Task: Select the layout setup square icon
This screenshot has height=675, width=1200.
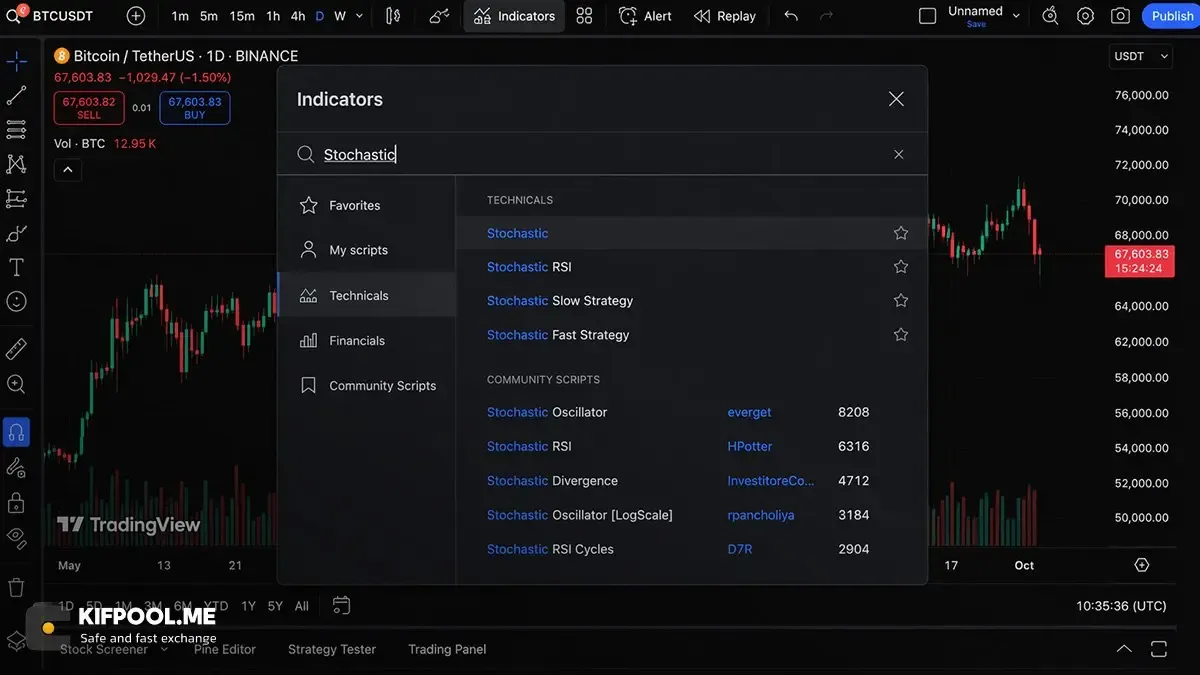Action: pyautogui.click(x=927, y=16)
